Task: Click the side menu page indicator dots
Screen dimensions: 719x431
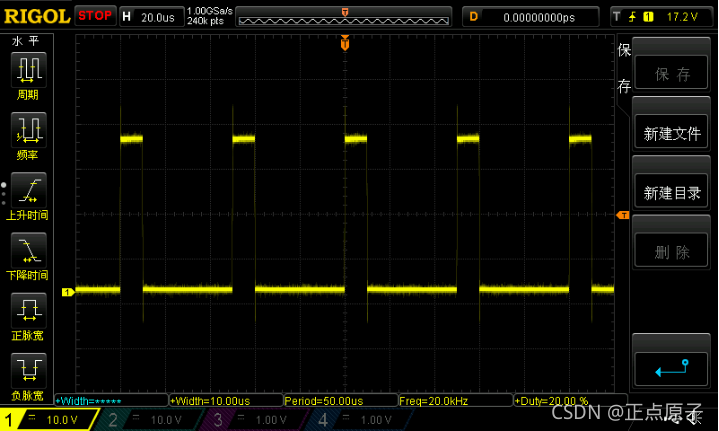Action: tap(4, 193)
